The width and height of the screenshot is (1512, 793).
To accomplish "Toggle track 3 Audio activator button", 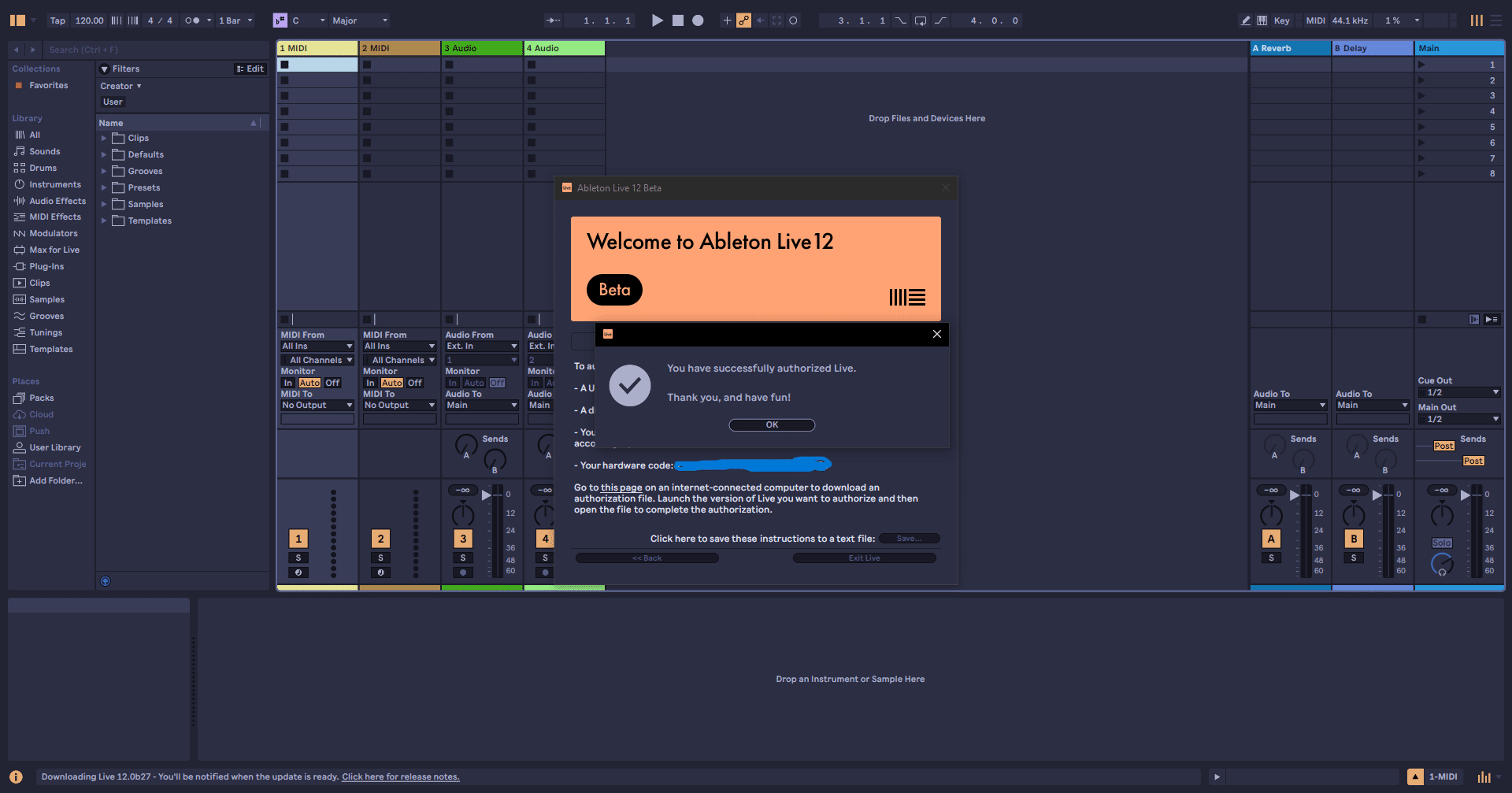I will [463, 539].
